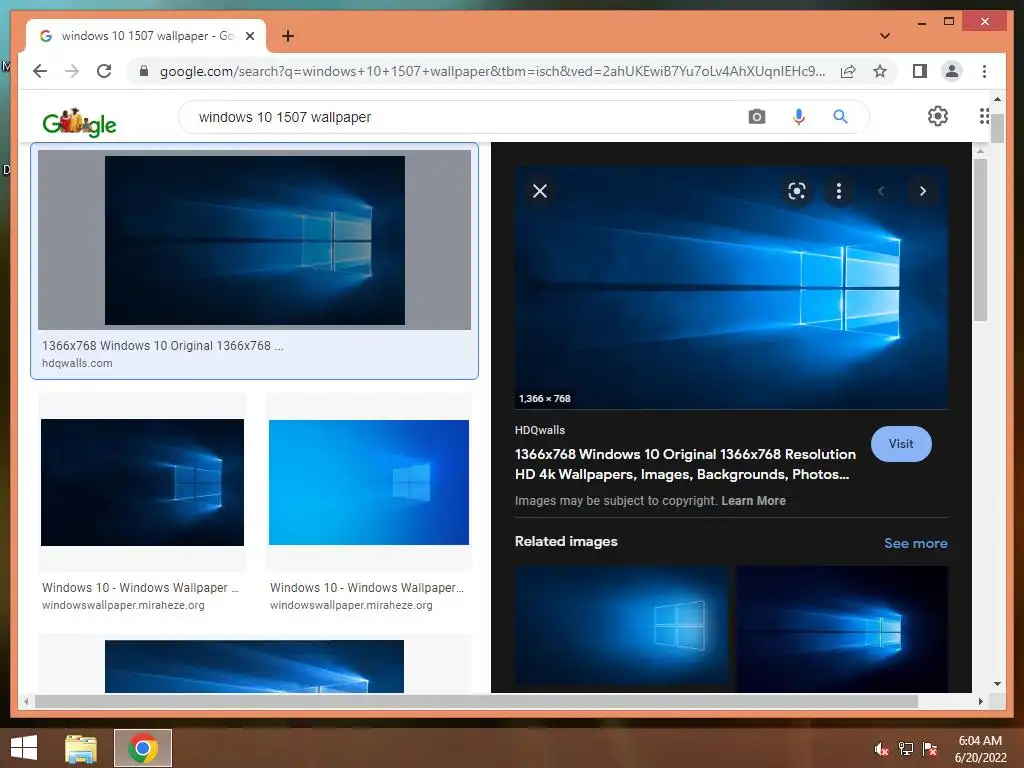Viewport: 1024px width, 768px height.
Task: Open the first related image thumbnail
Action: (x=621, y=627)
